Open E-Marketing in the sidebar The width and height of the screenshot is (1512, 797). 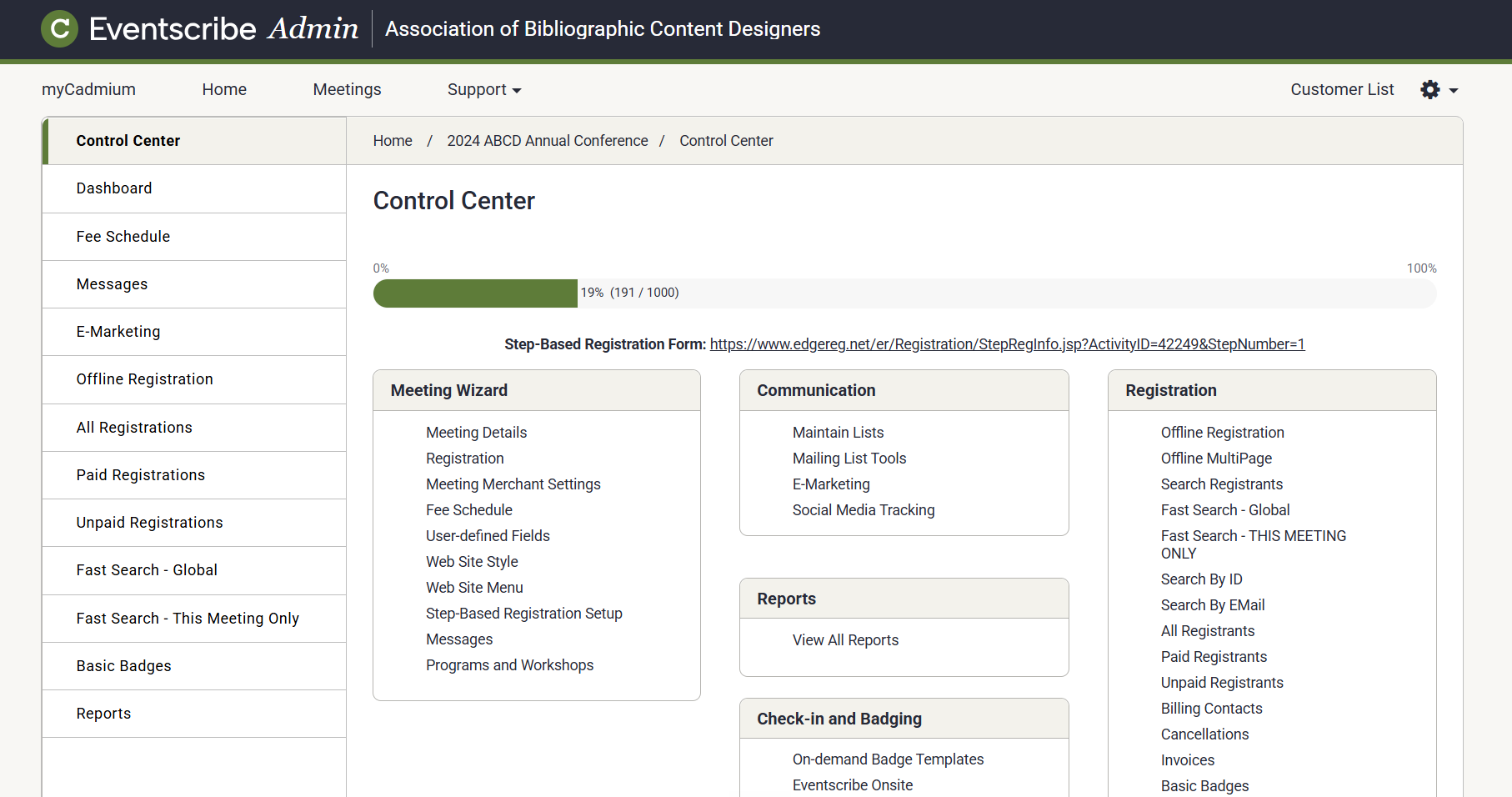pyautogui.click(x=194, y=332)
